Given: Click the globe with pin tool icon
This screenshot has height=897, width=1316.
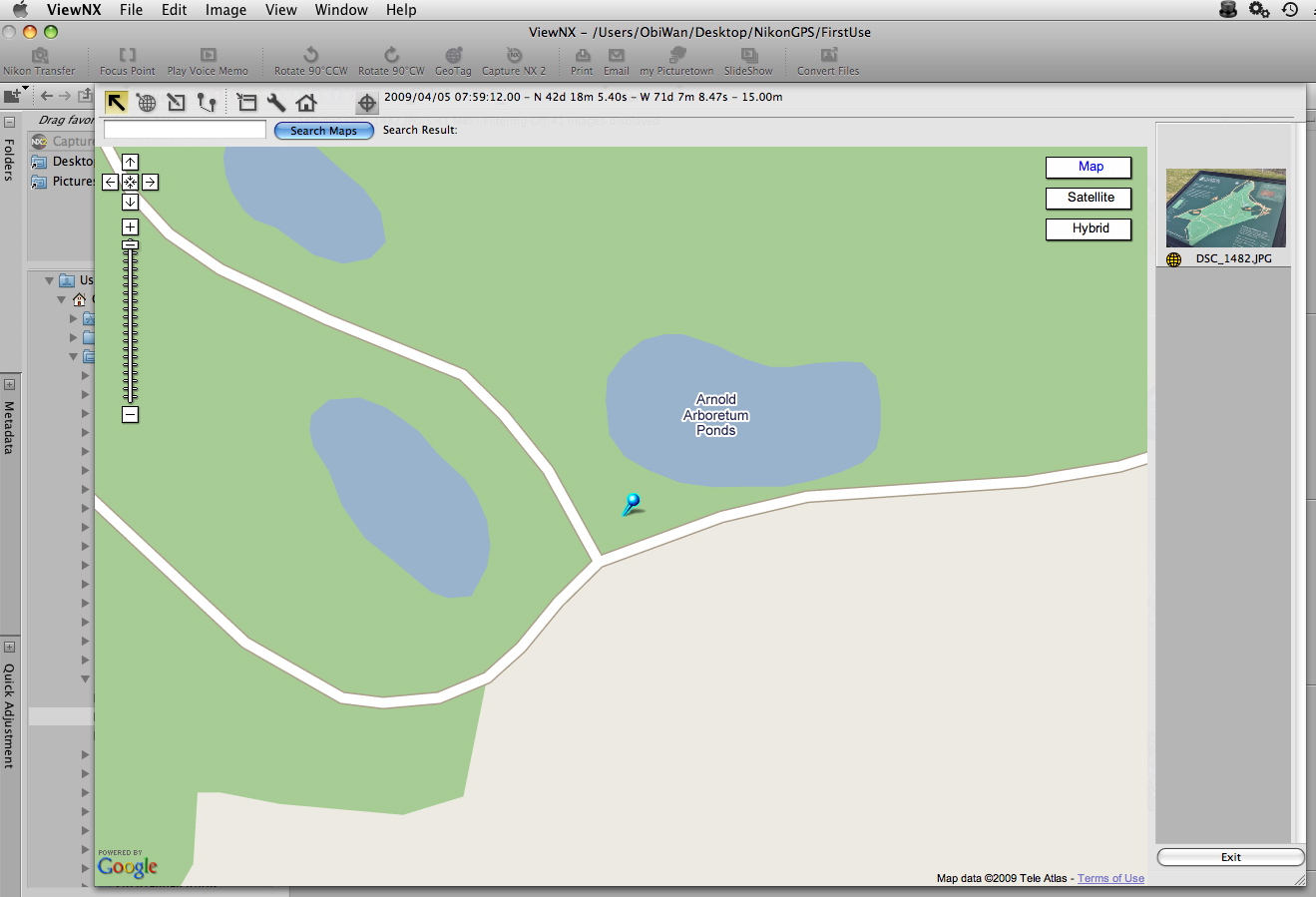Looking at the screenshot, I should [x=147, y=102].
